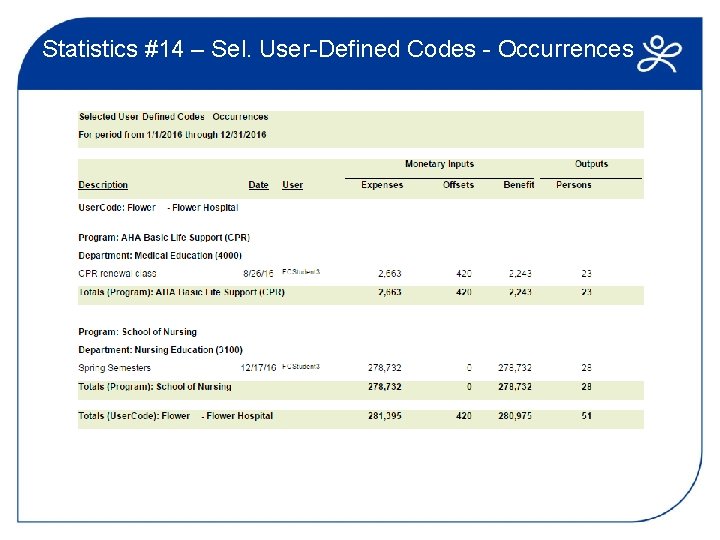
Task: Select the 'CPR renewal class' description
Action: click(117, 273)
